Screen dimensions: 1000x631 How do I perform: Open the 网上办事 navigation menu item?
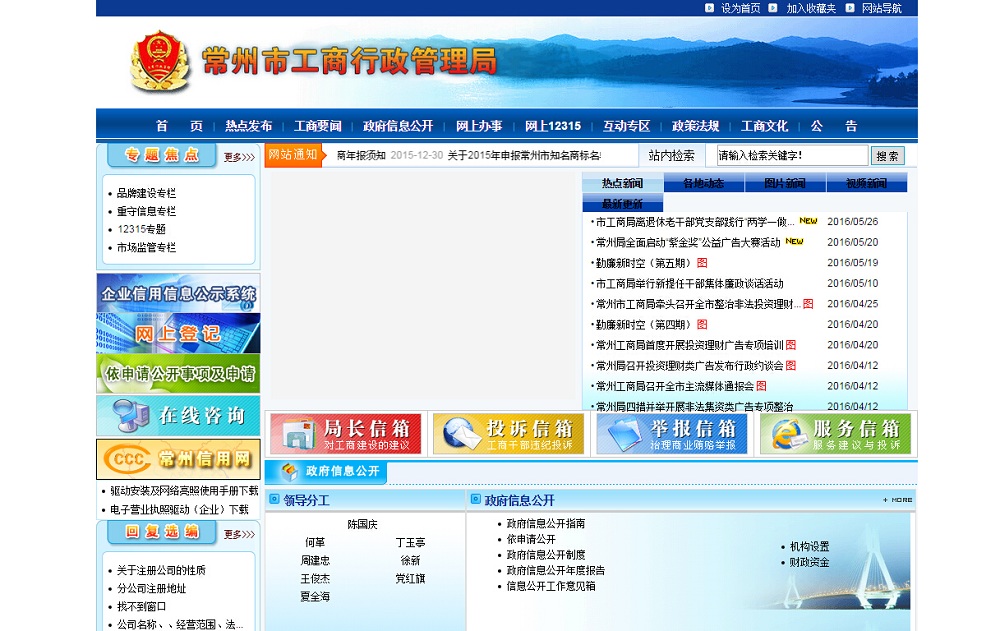tap(479, 126)
